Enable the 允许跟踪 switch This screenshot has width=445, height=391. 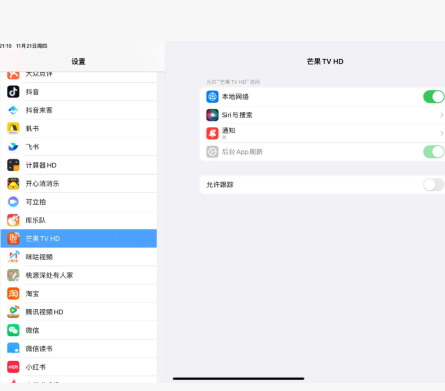(x=434, y=184)
